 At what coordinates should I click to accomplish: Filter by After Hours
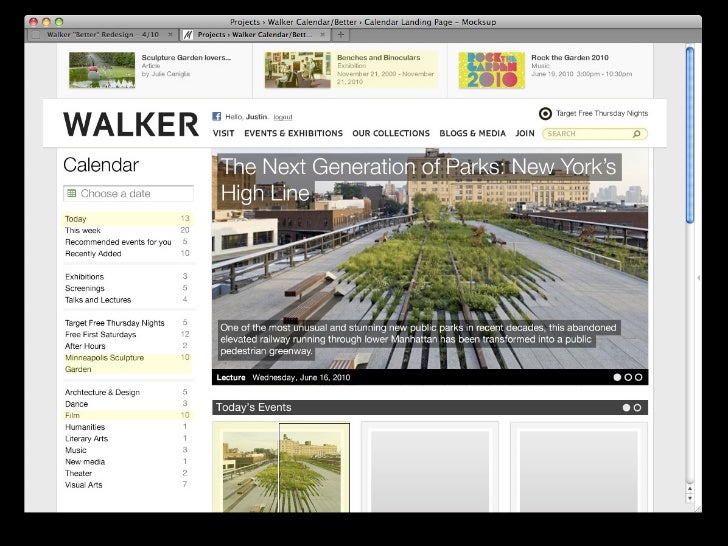coord(127,346)
